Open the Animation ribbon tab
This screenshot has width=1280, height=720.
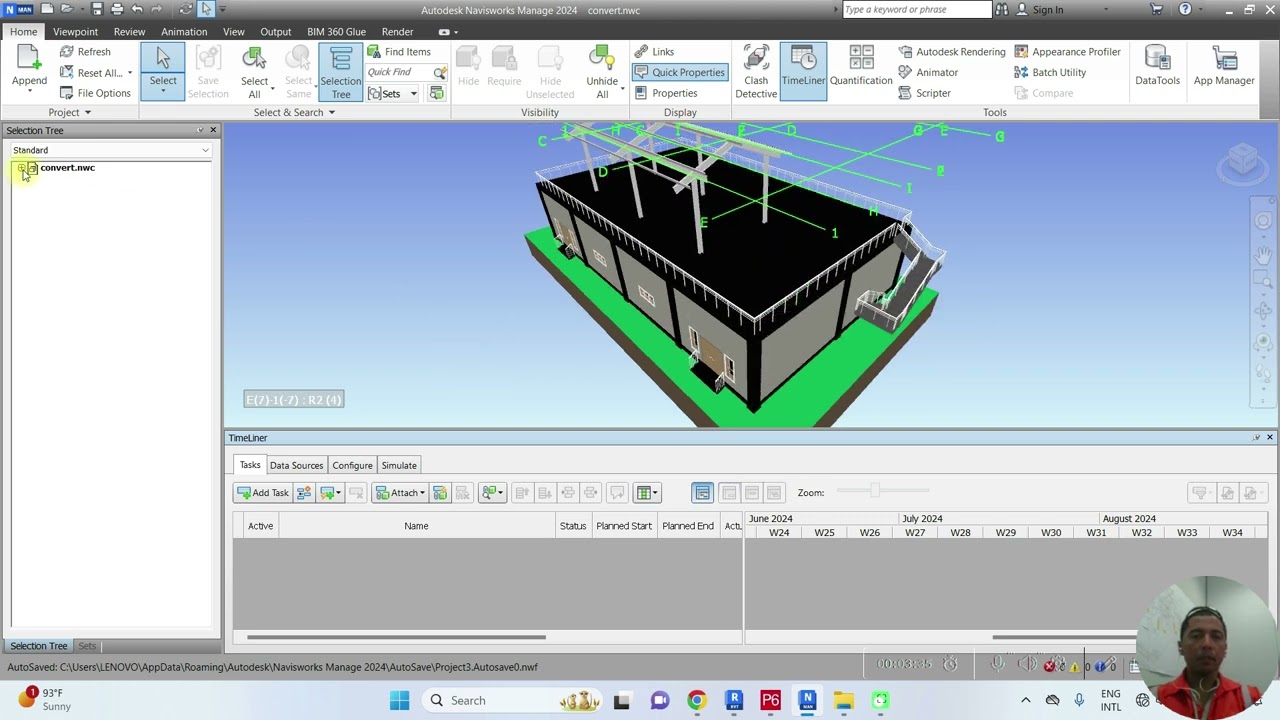click(184, 32)
